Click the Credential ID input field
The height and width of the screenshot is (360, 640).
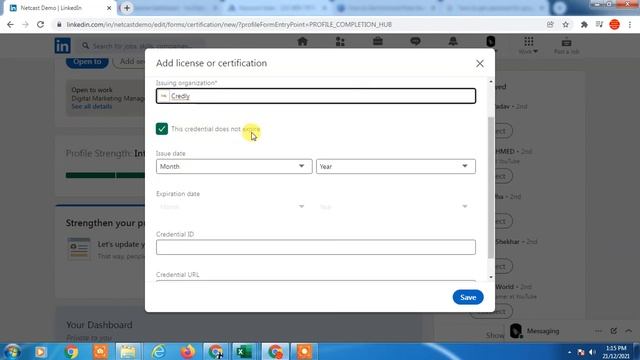tap(316, 247)
